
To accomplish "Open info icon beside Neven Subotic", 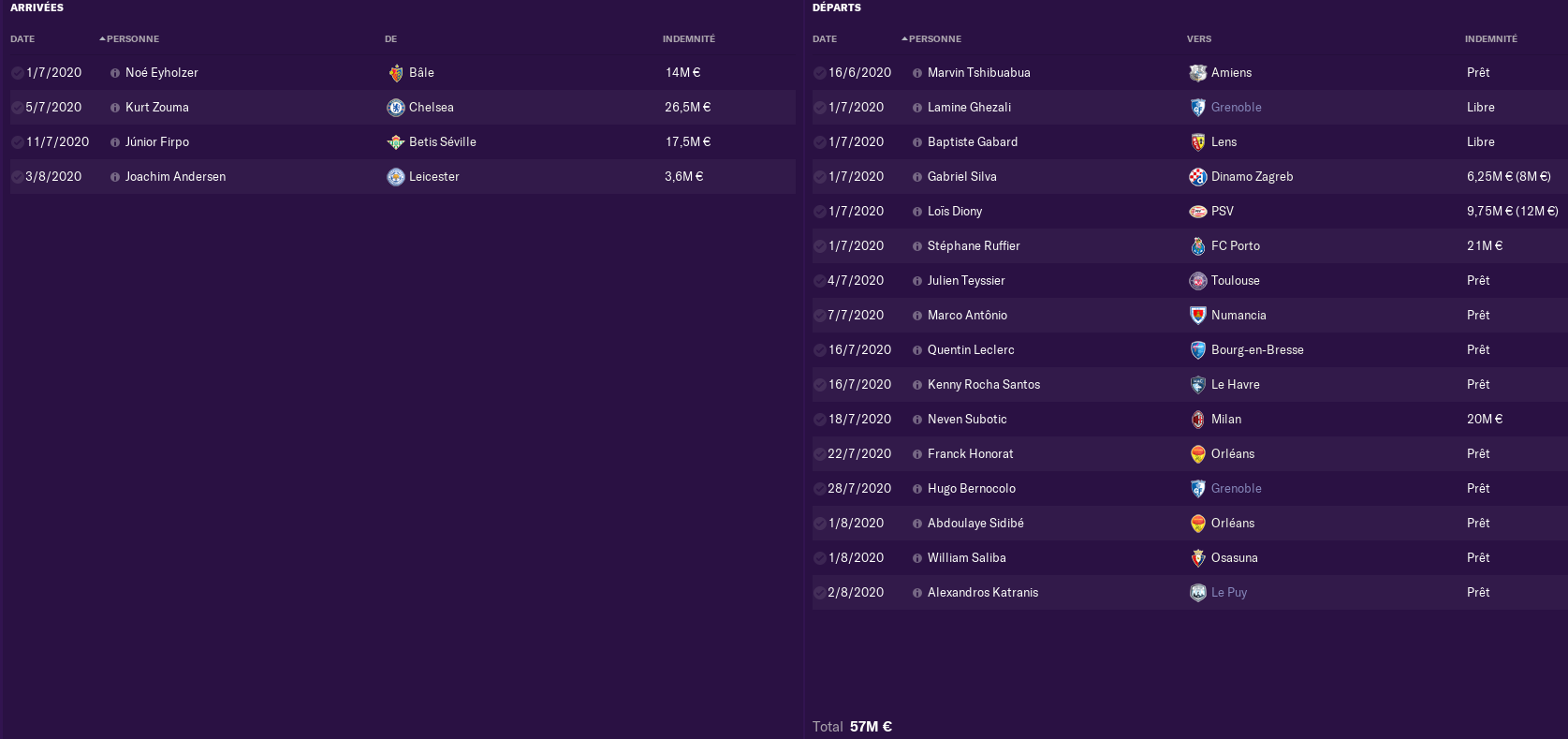I will (917, 420).
